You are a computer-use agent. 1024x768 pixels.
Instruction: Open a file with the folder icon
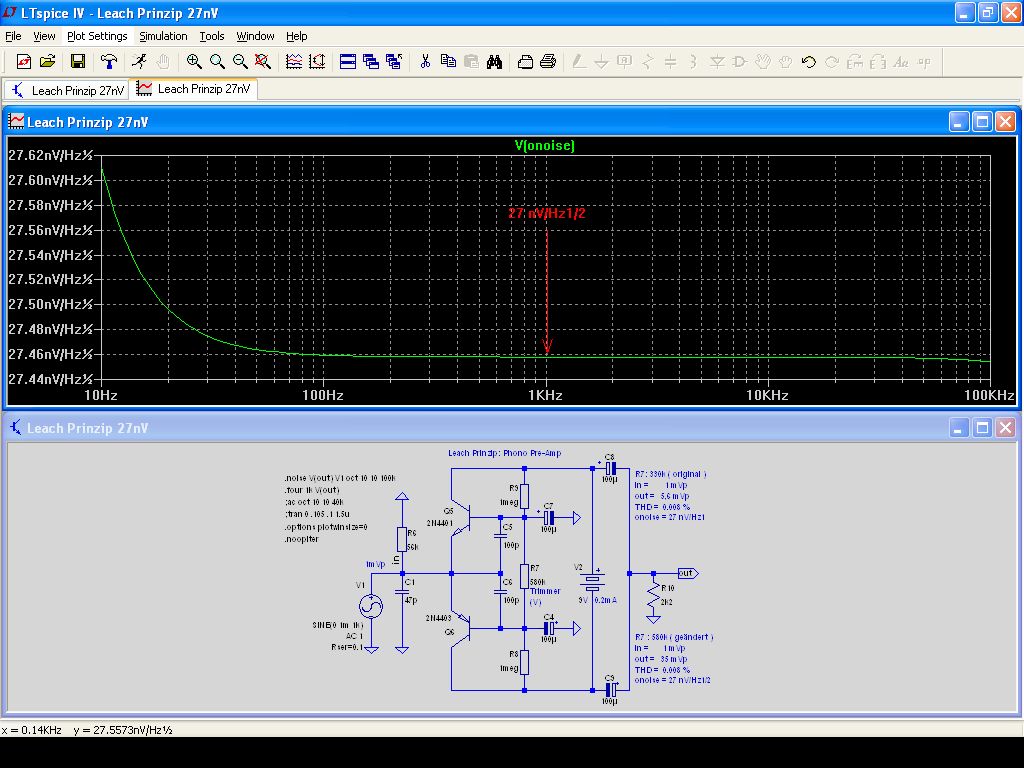pos(47,62)
